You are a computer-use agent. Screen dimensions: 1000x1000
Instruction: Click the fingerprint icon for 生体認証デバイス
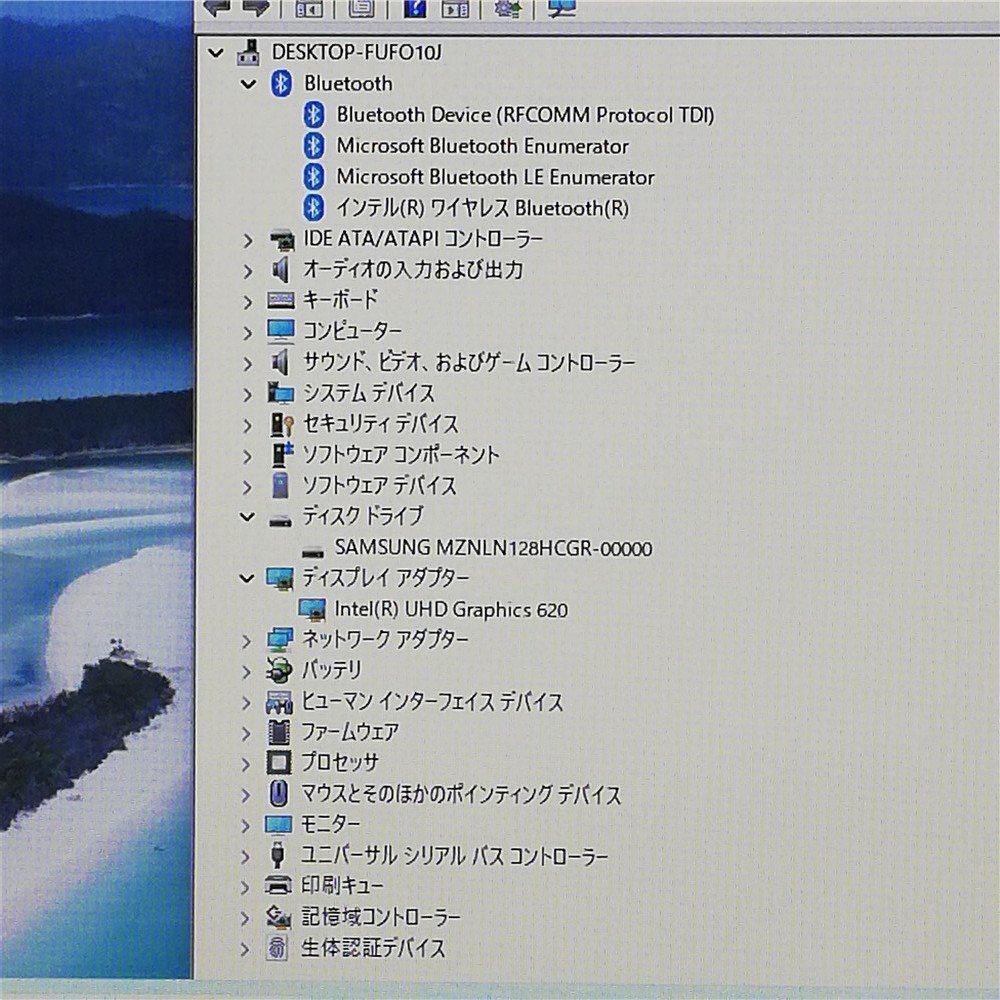(x=277, y=948)
